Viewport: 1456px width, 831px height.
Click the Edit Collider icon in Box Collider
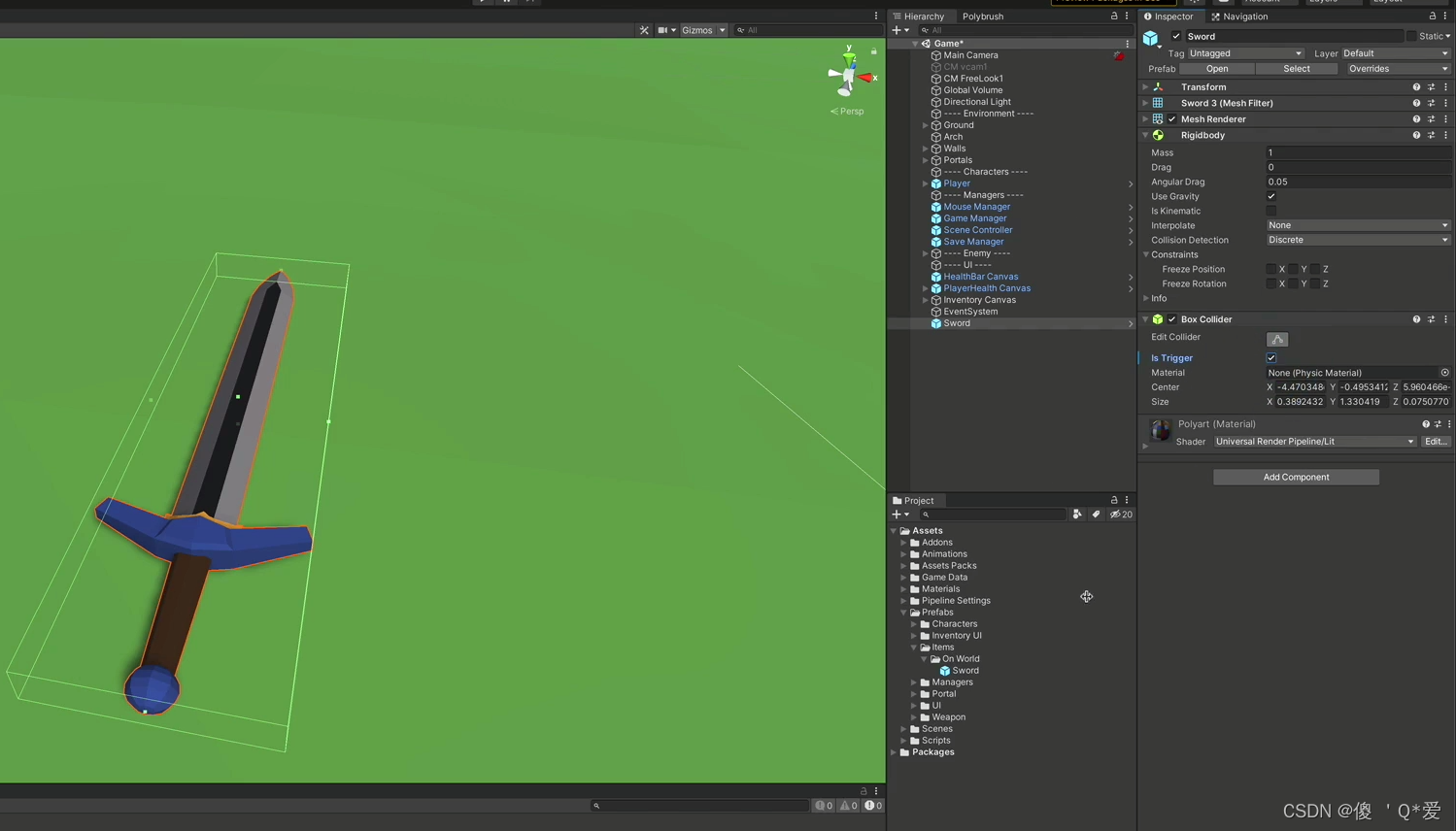pyautogui.click(x=1276, y=338)
